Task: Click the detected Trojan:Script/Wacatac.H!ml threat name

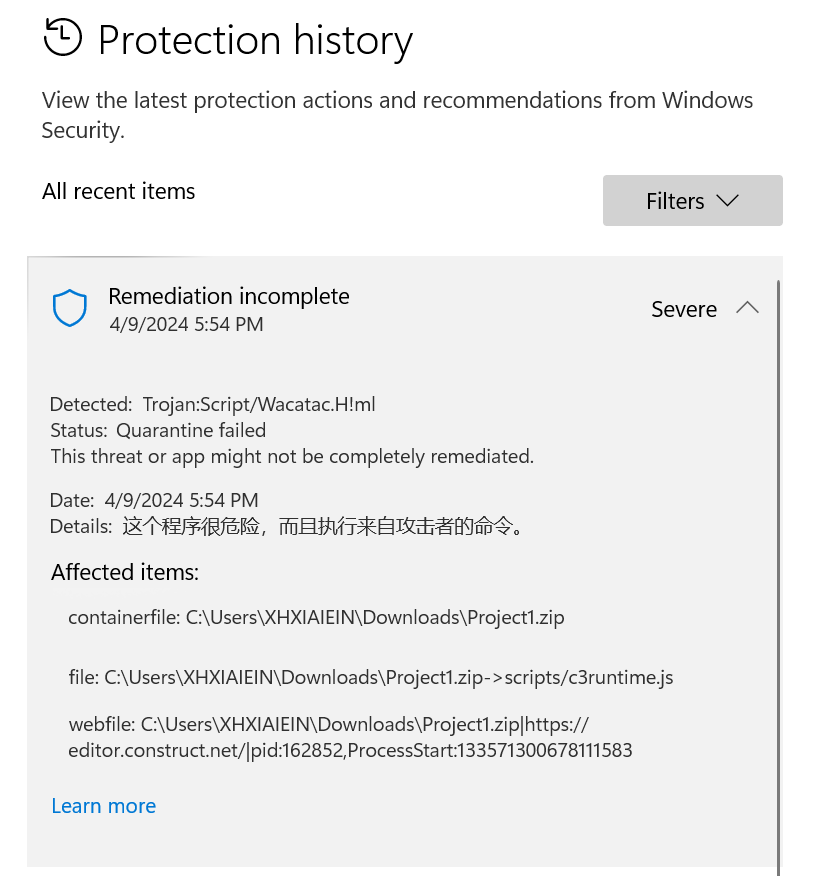Action: [x=259, y=404]
